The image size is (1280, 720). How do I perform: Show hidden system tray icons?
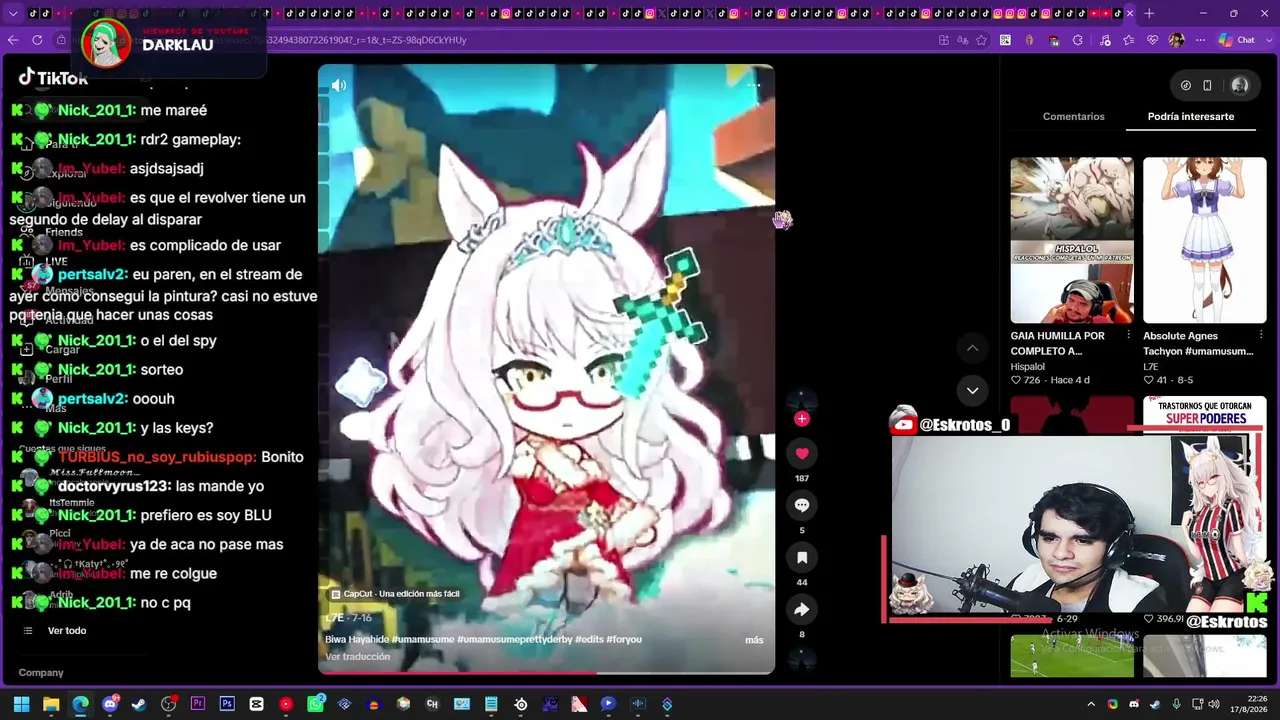click(x=1091, y=704)
